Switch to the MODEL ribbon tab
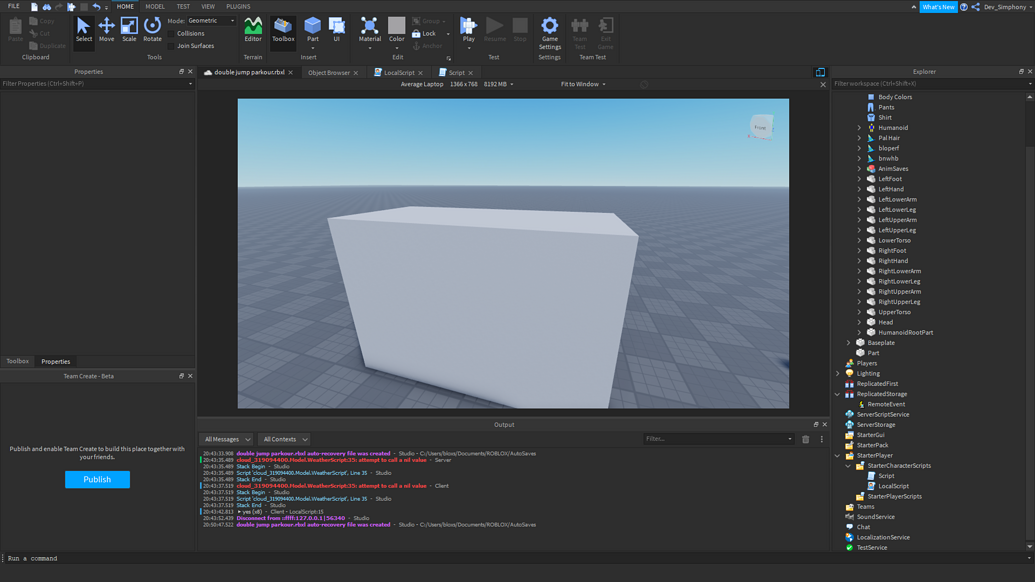Screen dimensions: 1035x582 (x=155, y=7)
